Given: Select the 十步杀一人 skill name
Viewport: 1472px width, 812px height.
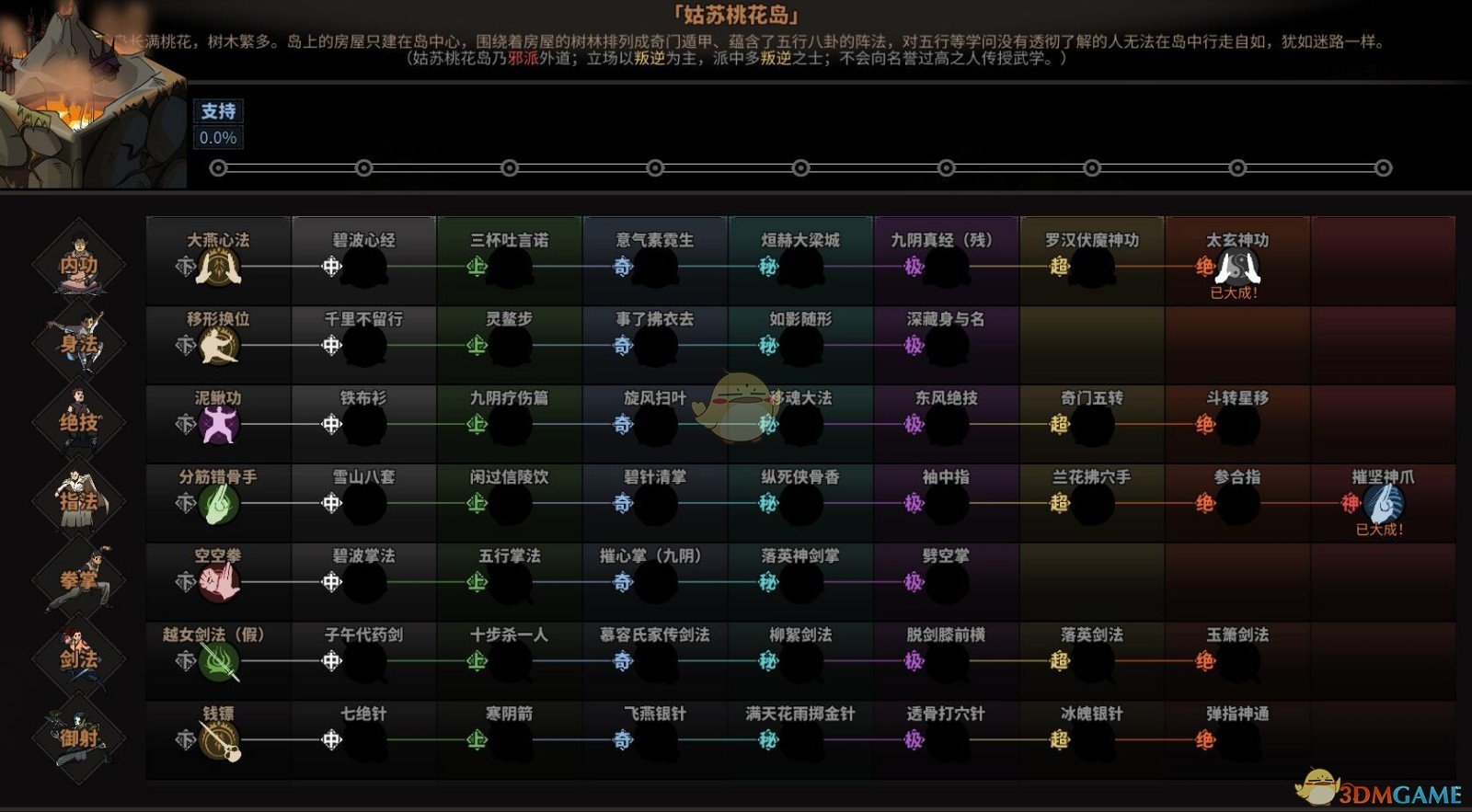Looking at the screenshot, I should [509, 635].
